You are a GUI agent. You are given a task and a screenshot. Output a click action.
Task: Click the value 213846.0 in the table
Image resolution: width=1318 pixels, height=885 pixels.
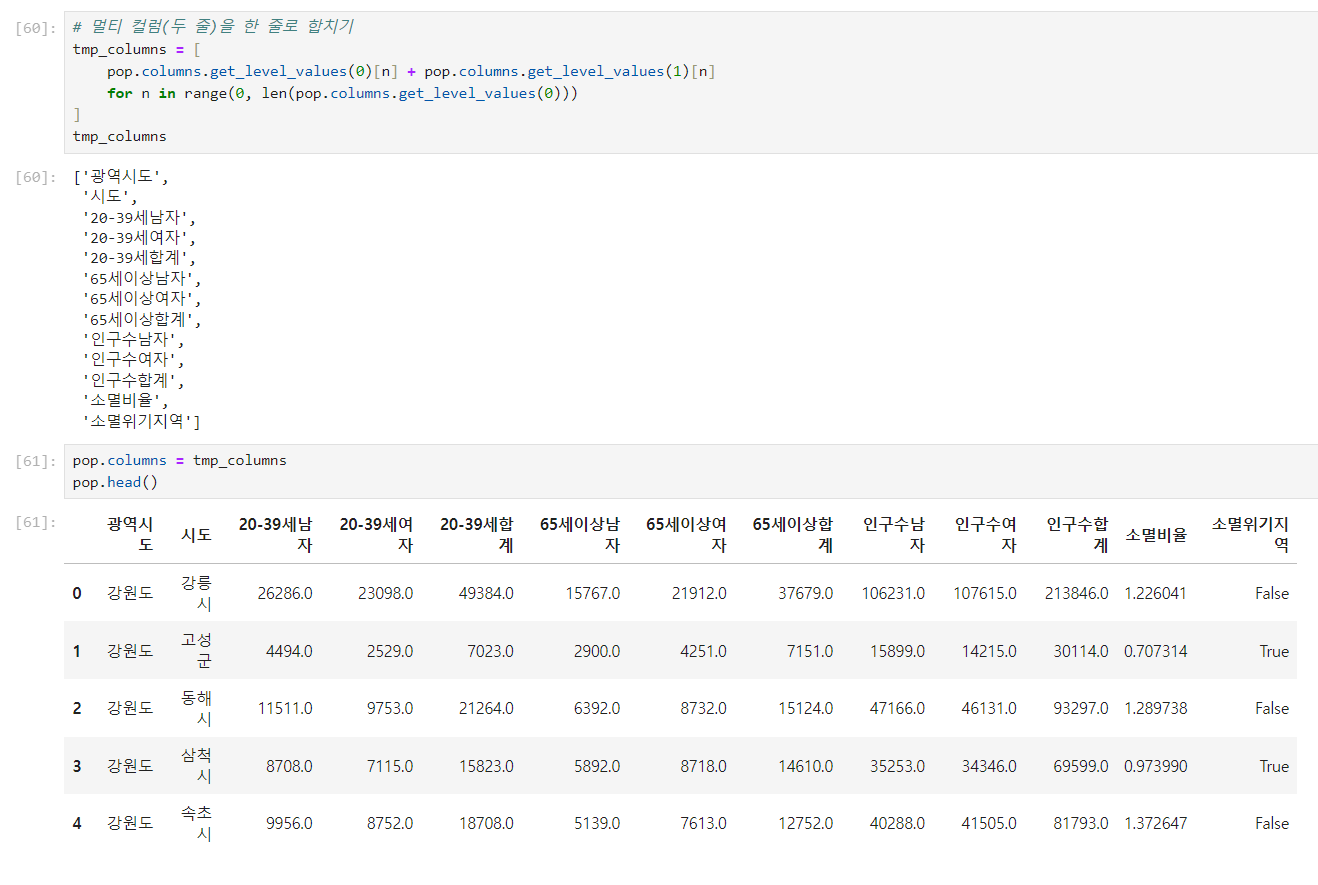point(1077,593)
